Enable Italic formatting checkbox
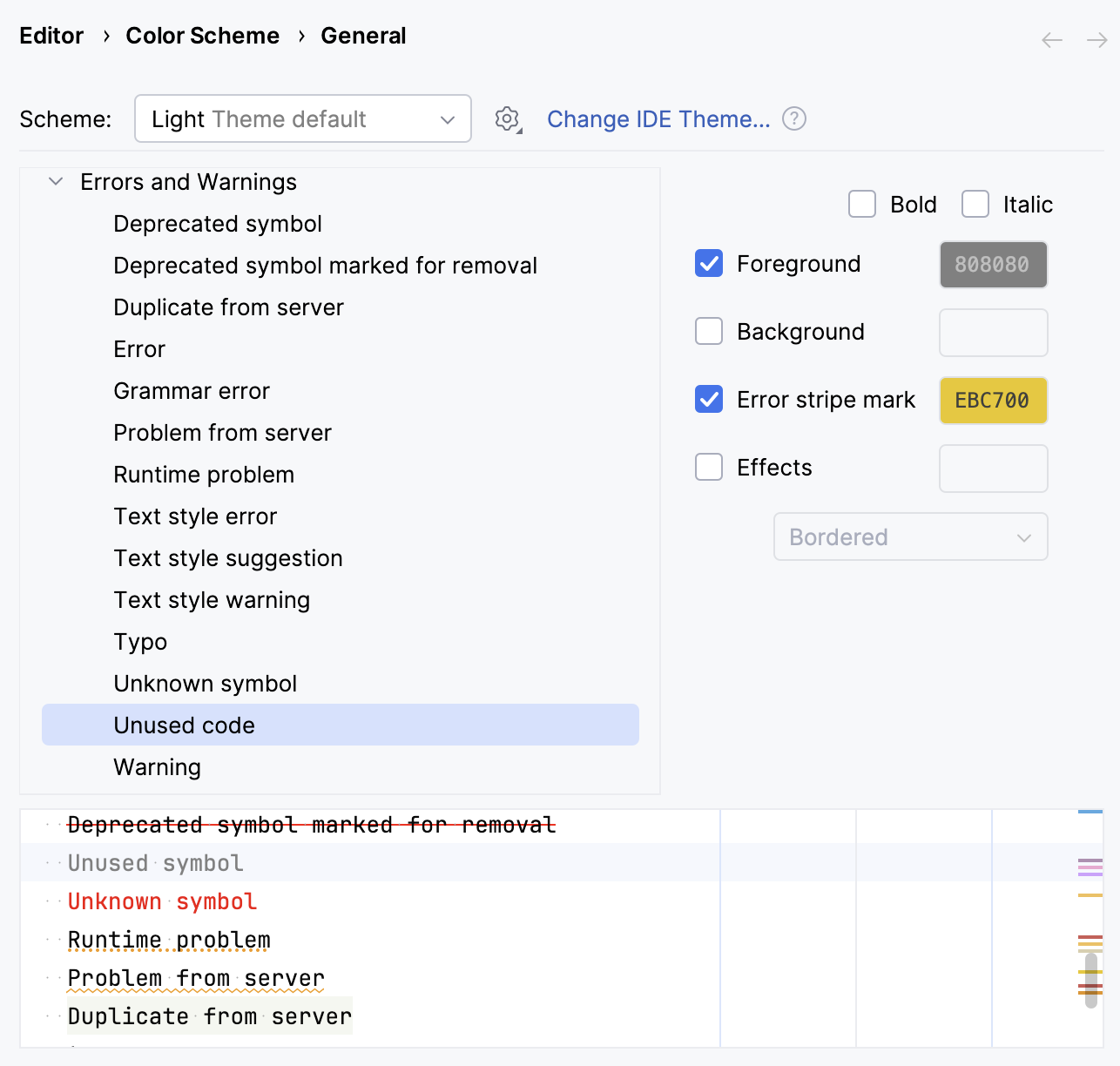The image size is (1120, 1066). 975,204
